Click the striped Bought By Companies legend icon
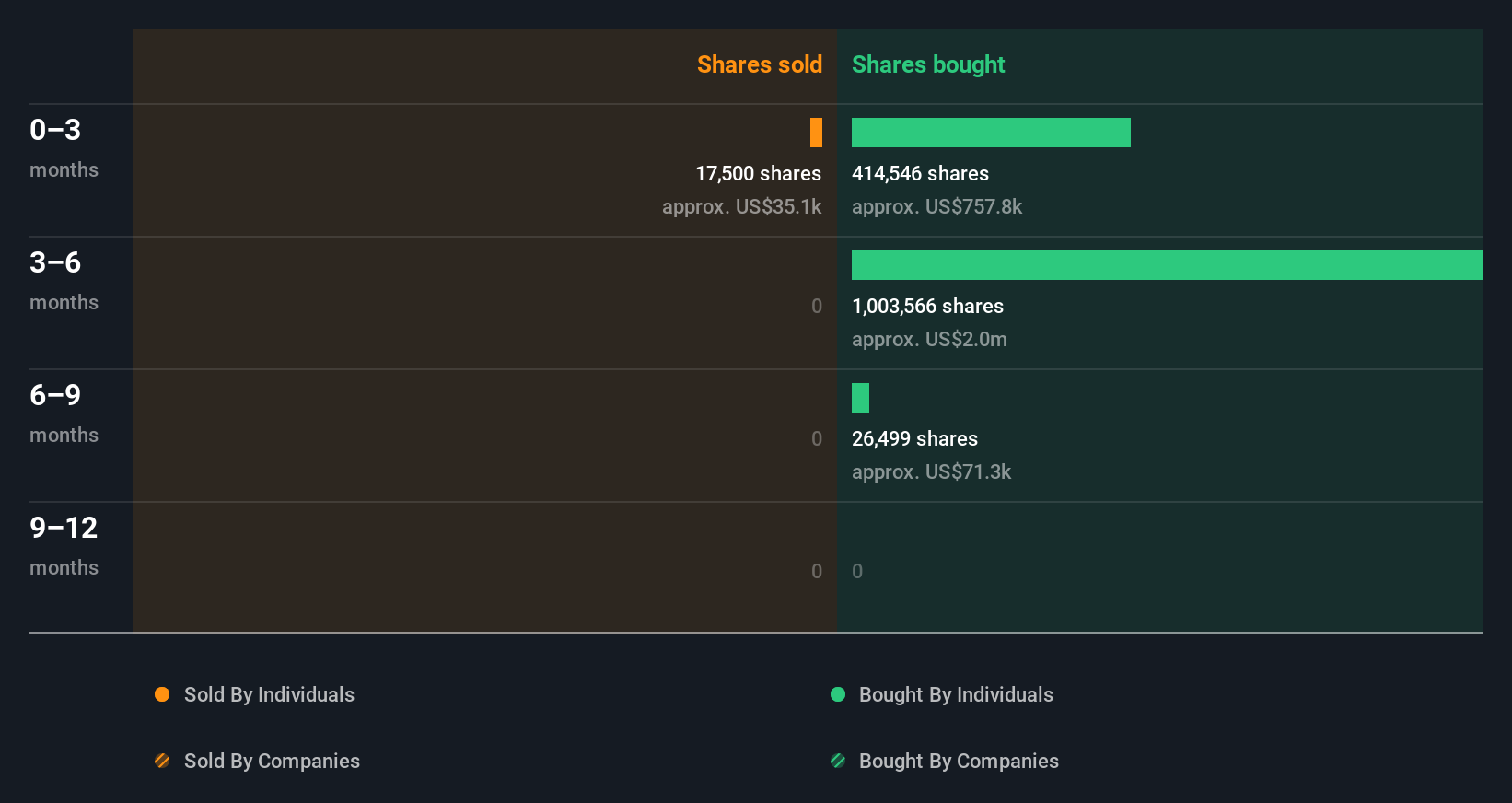 pos(838,761)
